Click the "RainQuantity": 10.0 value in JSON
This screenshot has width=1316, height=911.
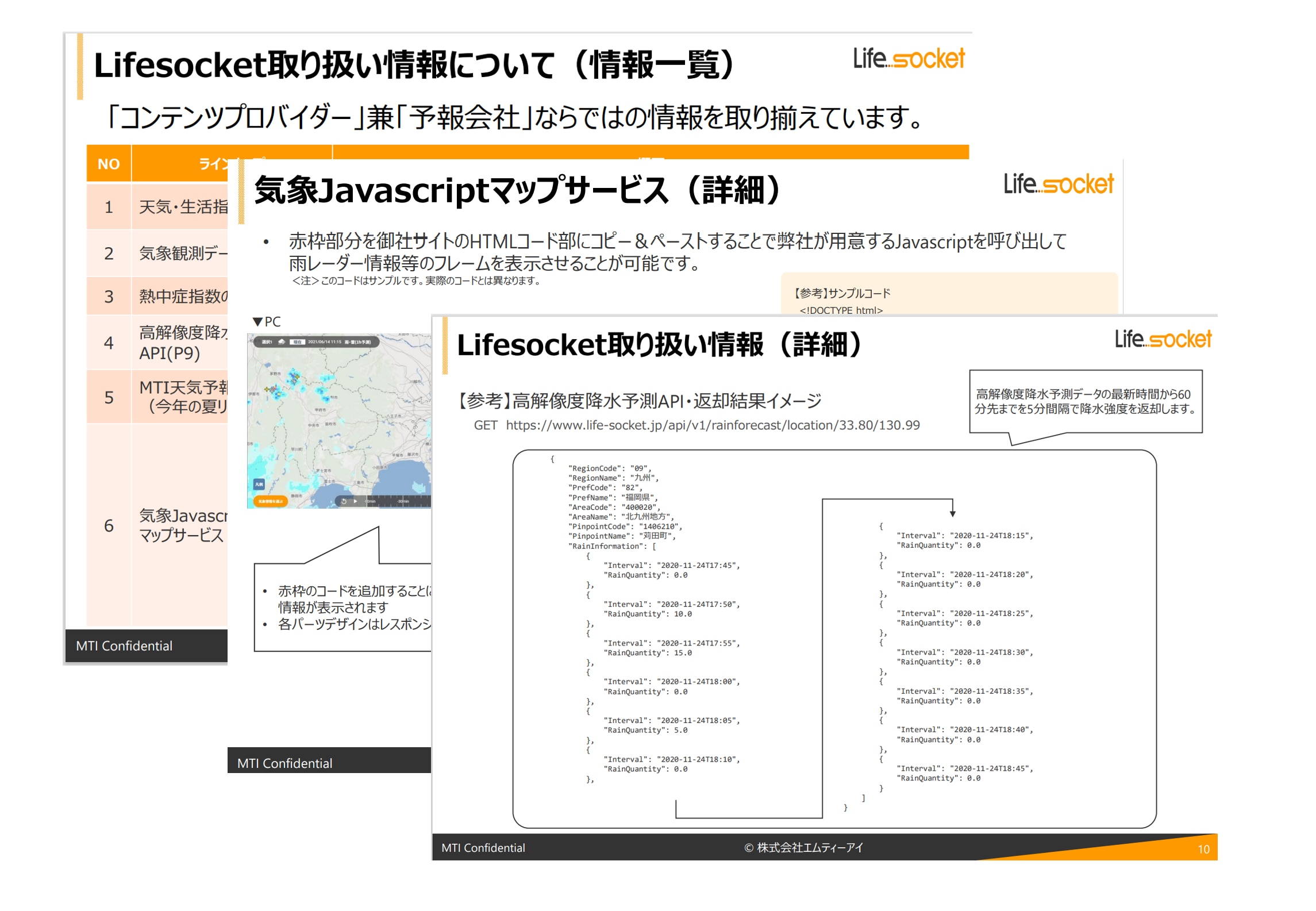648,614
